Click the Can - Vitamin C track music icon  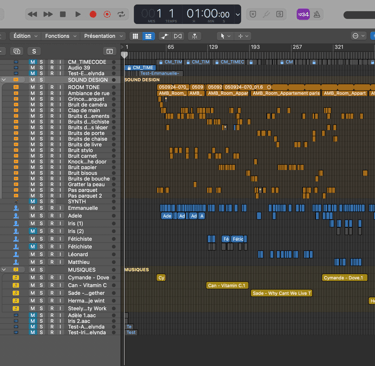(x=16, y=285)
